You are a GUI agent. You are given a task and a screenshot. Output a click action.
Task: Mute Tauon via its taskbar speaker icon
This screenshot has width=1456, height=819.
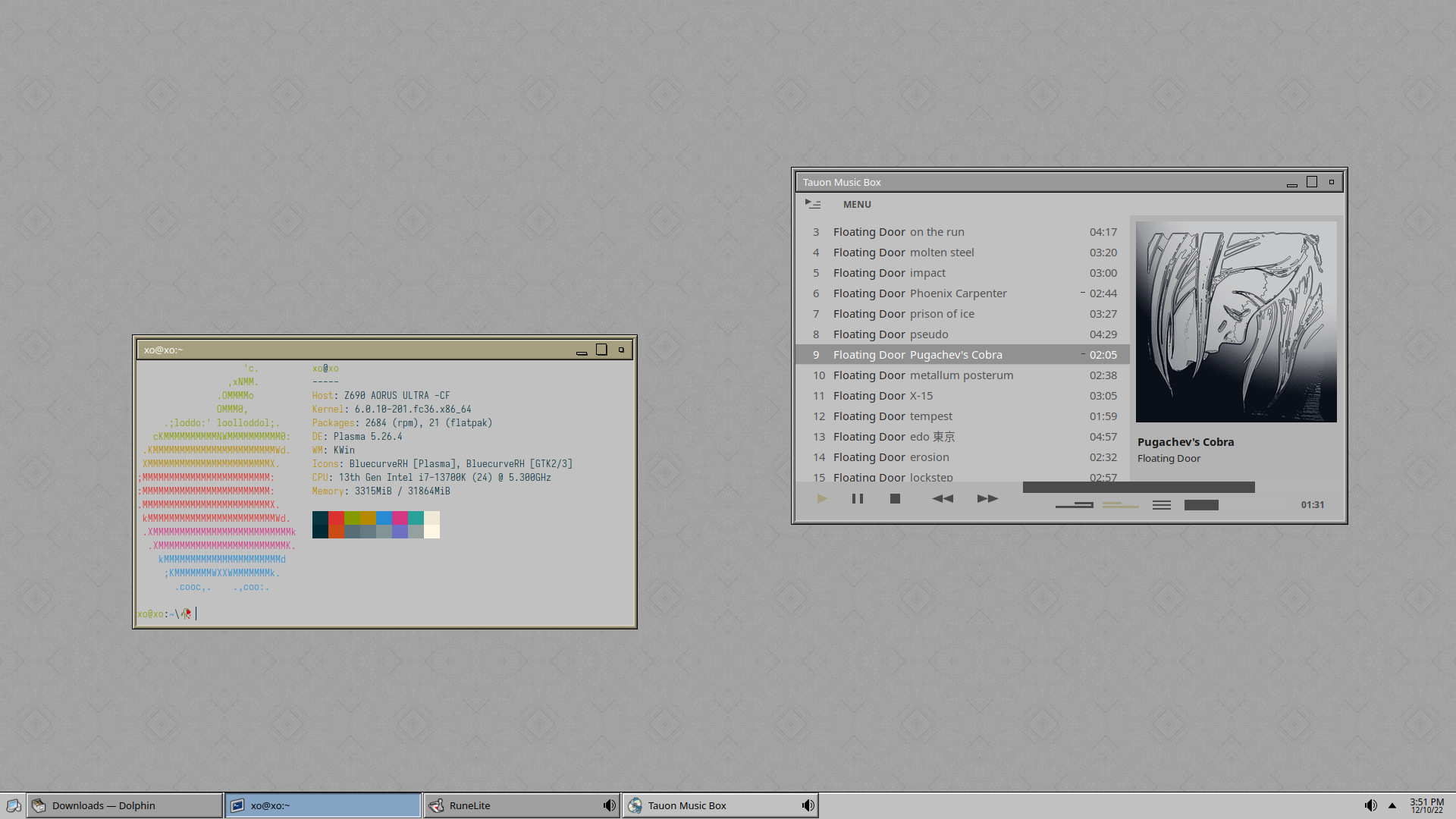click(x=808, y=805)
